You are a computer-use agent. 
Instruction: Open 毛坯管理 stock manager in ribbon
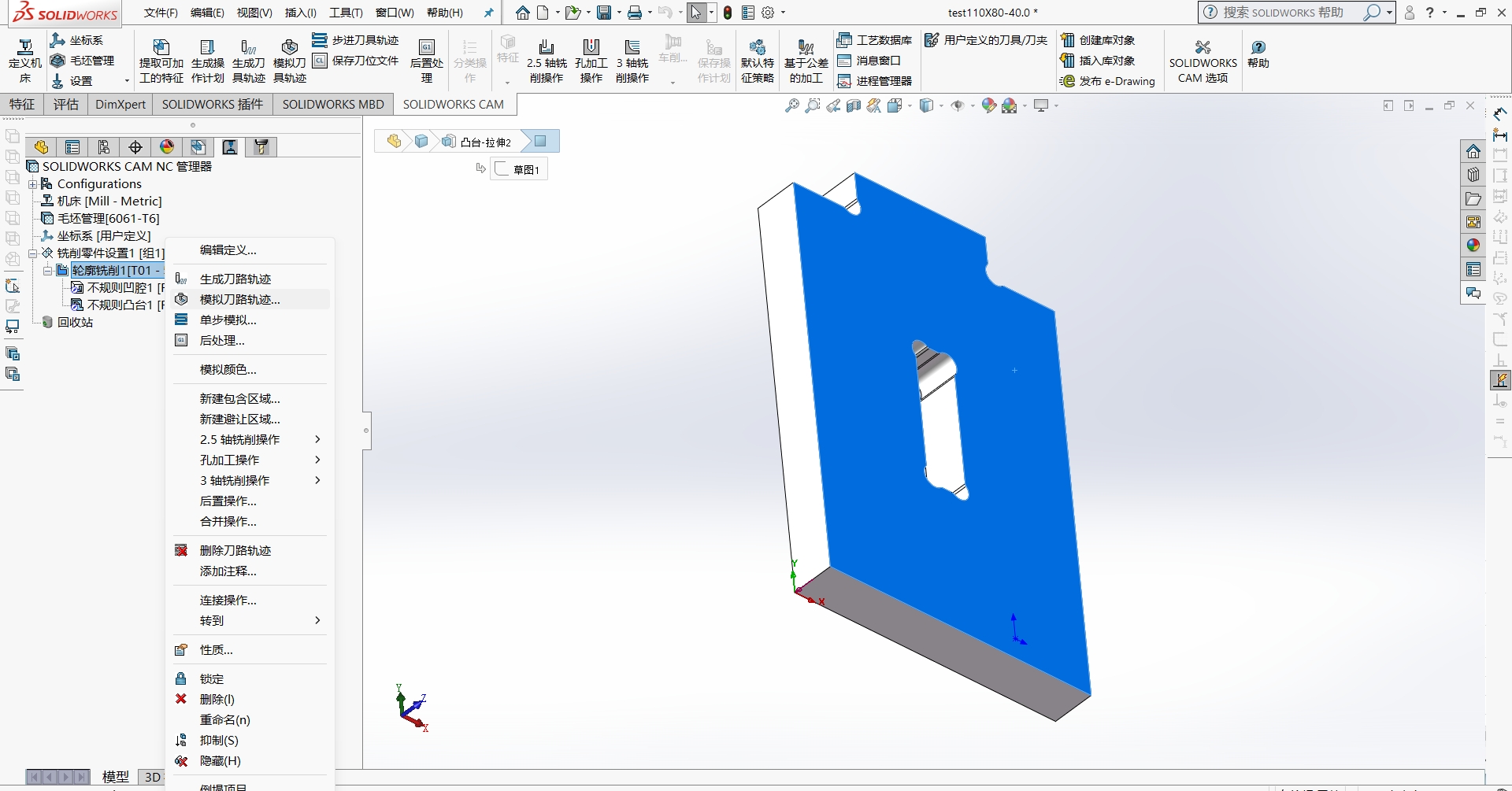83,61
